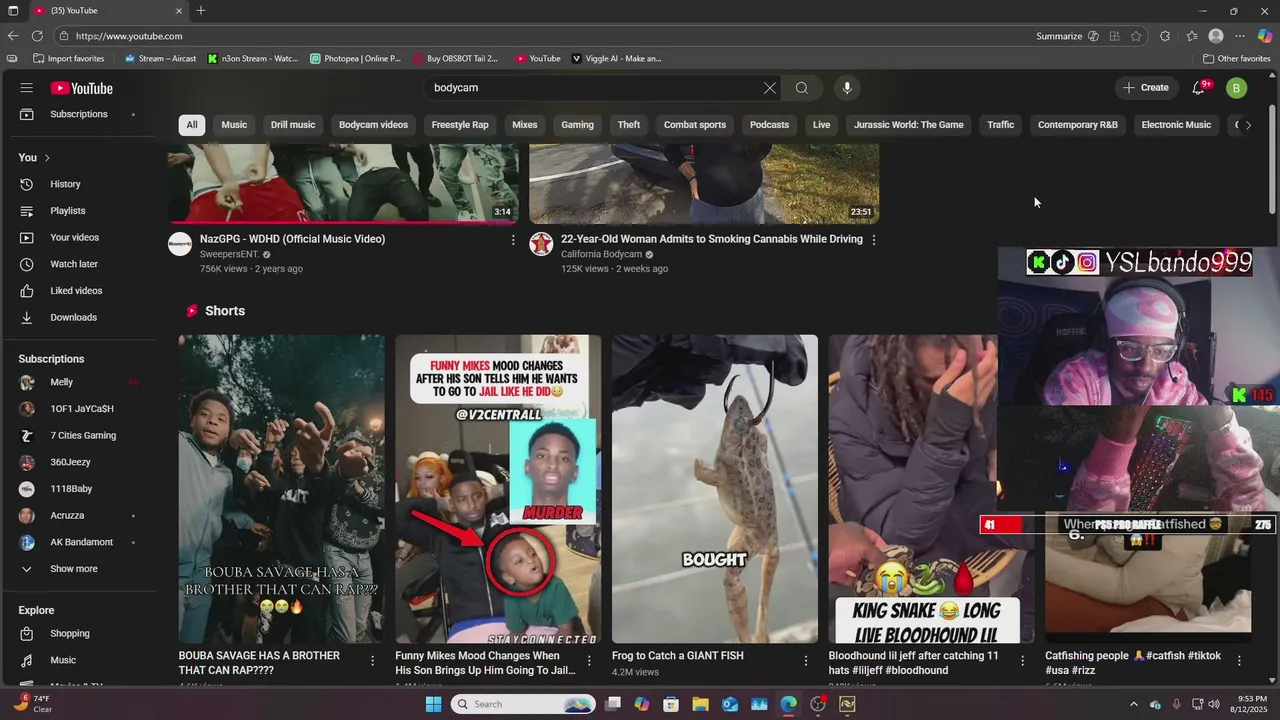Select the Podcasts filter chip
This screenshot has width=1280, height=720.
pos(769,125)
